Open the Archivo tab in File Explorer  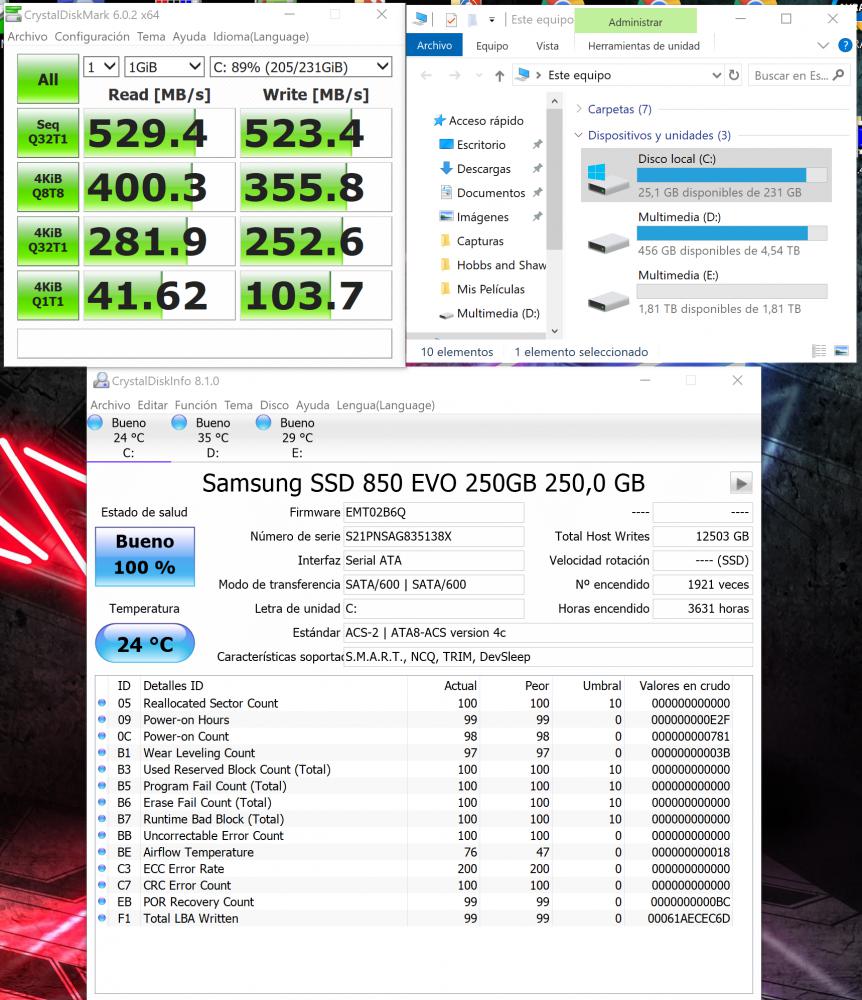click(435, 45)
